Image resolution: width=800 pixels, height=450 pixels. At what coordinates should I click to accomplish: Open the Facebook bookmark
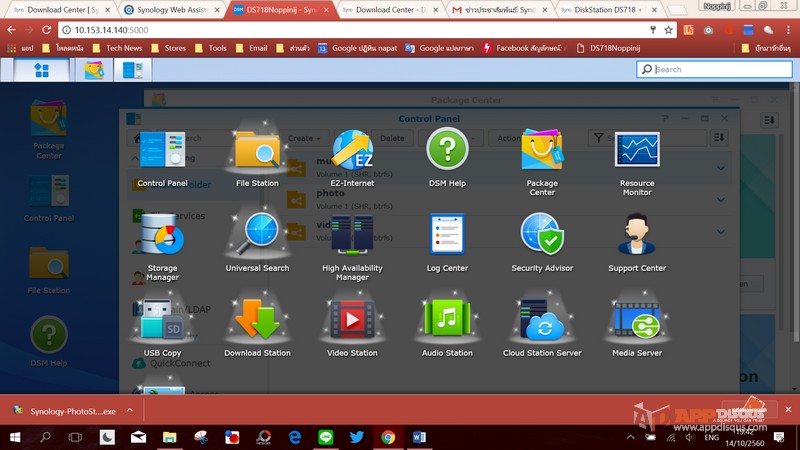(x=526, y=48)
